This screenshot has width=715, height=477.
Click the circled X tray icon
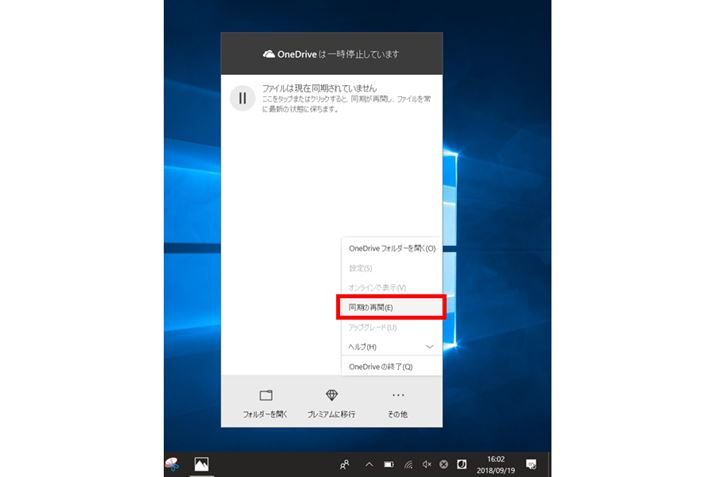click(x=443, y=464)
